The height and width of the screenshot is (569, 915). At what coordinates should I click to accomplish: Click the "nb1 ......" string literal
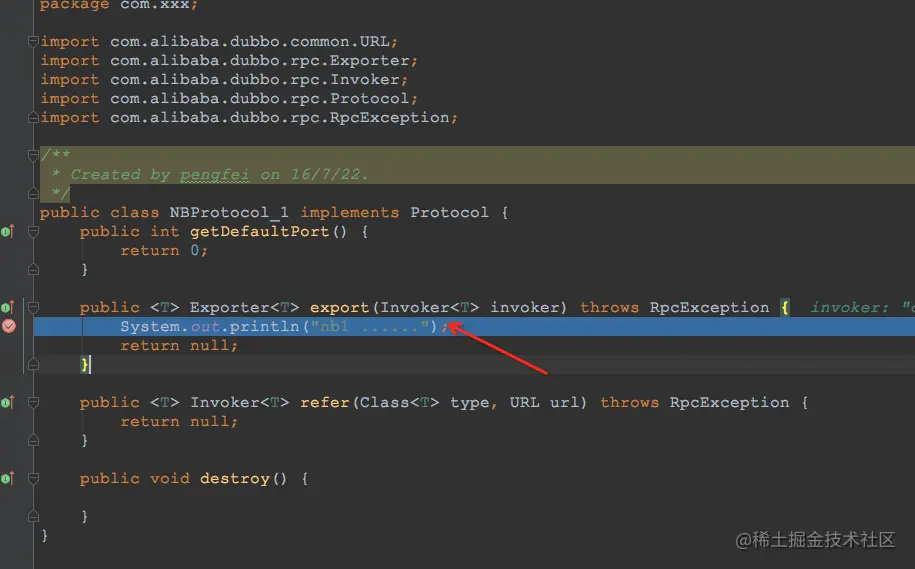coord(369,326)
